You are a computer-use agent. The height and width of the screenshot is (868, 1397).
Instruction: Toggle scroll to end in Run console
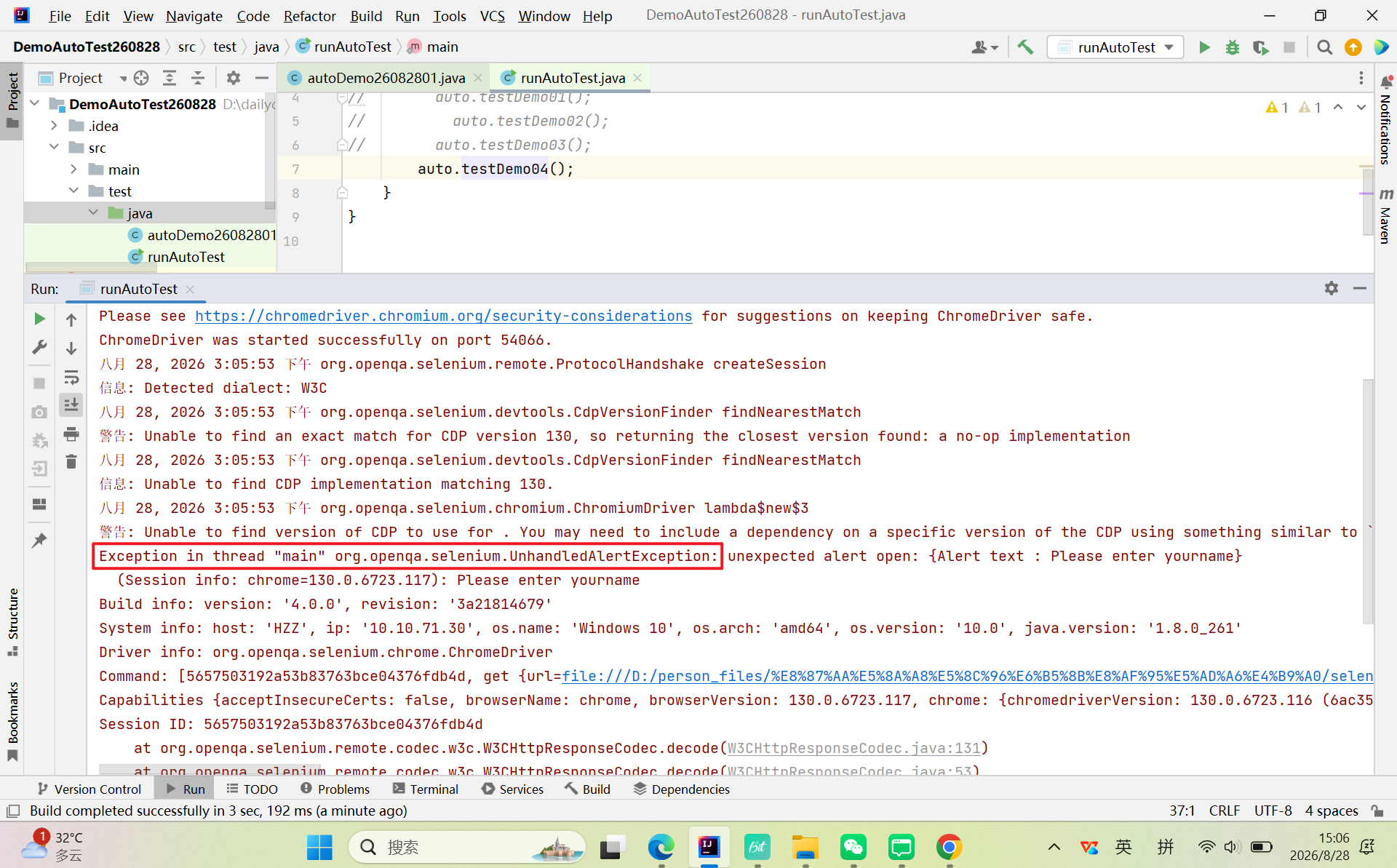click(x=71, y=405)
